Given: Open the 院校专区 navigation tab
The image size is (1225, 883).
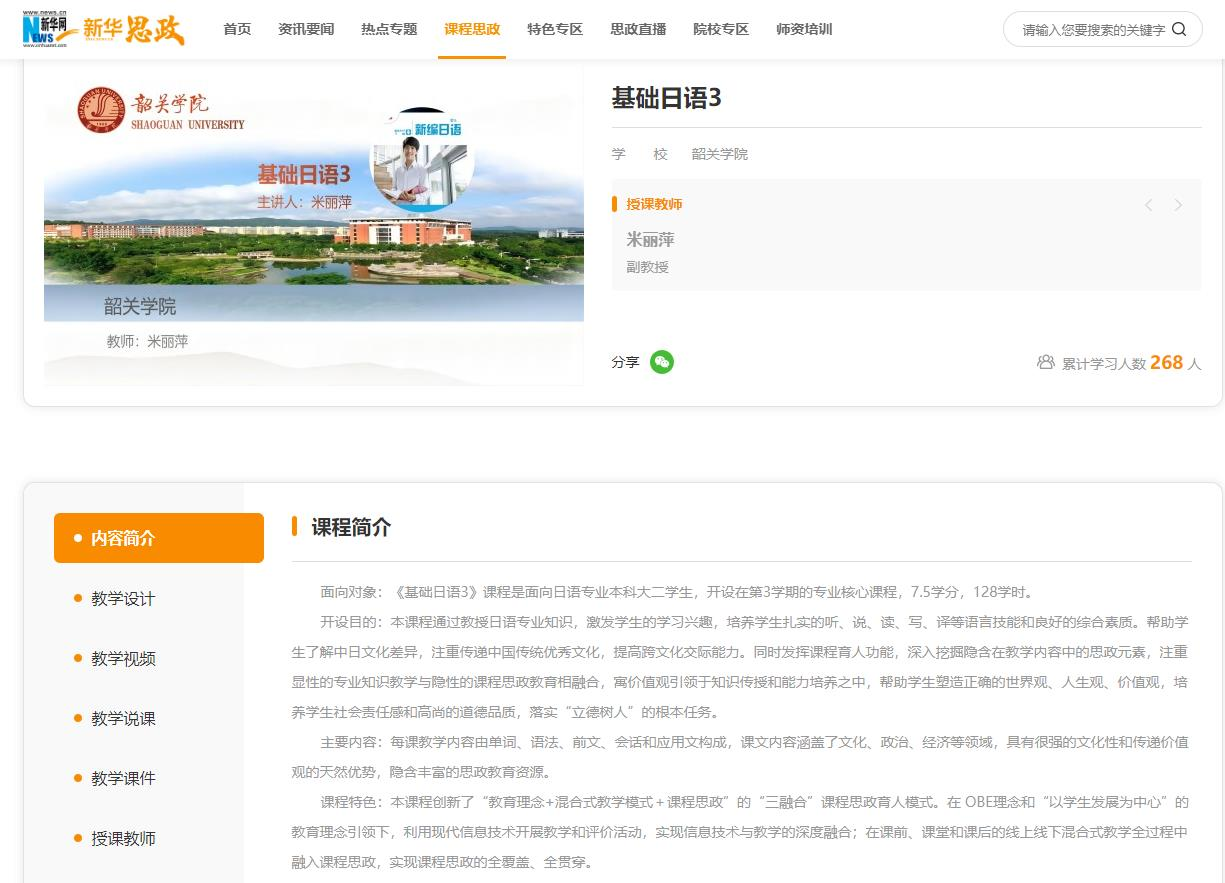Looking at the screenshot, I should click(x=721, y=29).
